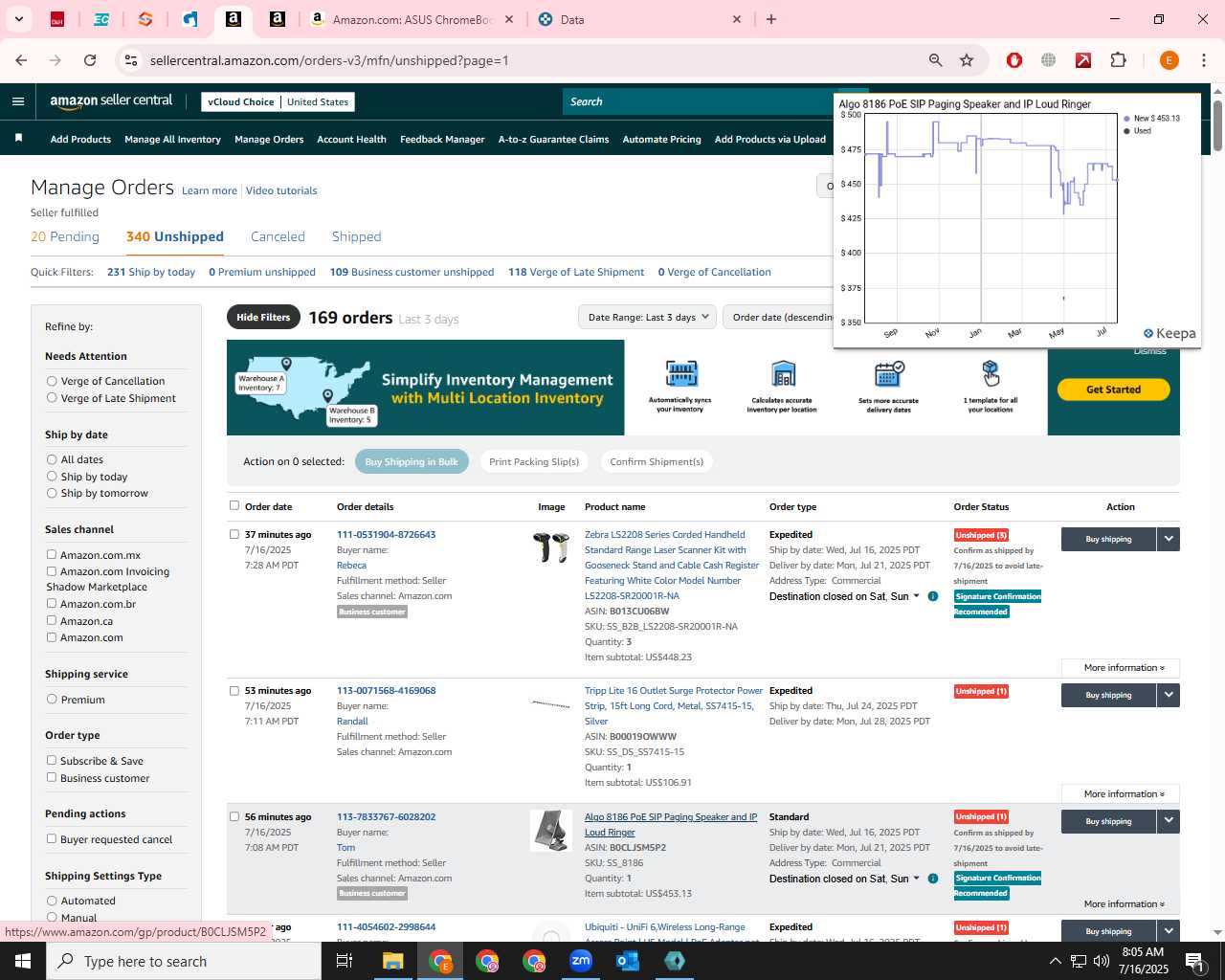Expand Buy shipping arrow for Tripp Lite order

pos(1169,695)
